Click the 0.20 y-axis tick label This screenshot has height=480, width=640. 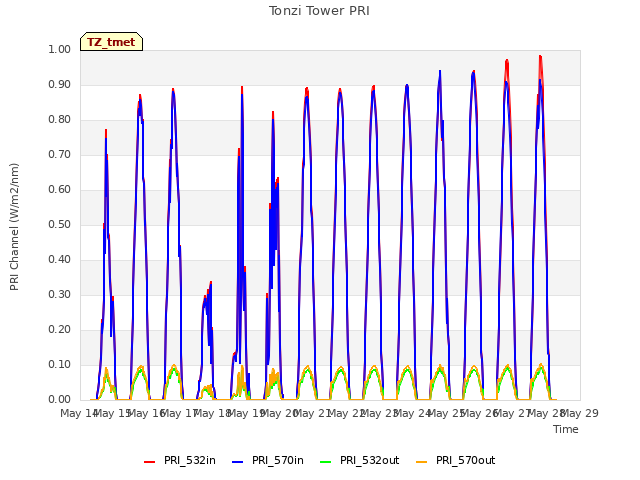(x=60, y=329)
